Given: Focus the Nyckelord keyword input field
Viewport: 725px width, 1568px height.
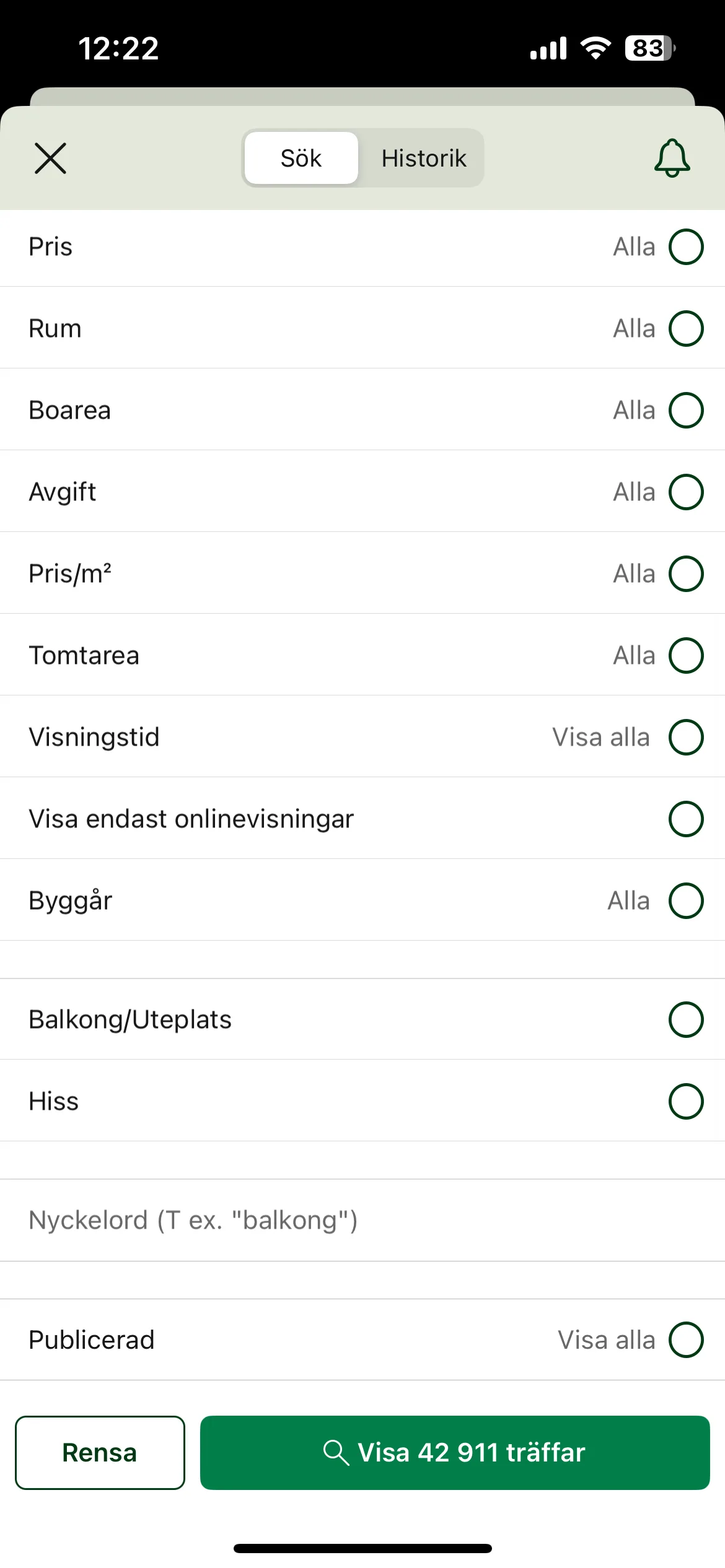Looking at the screenshot, I should (x=362, y=1220).
